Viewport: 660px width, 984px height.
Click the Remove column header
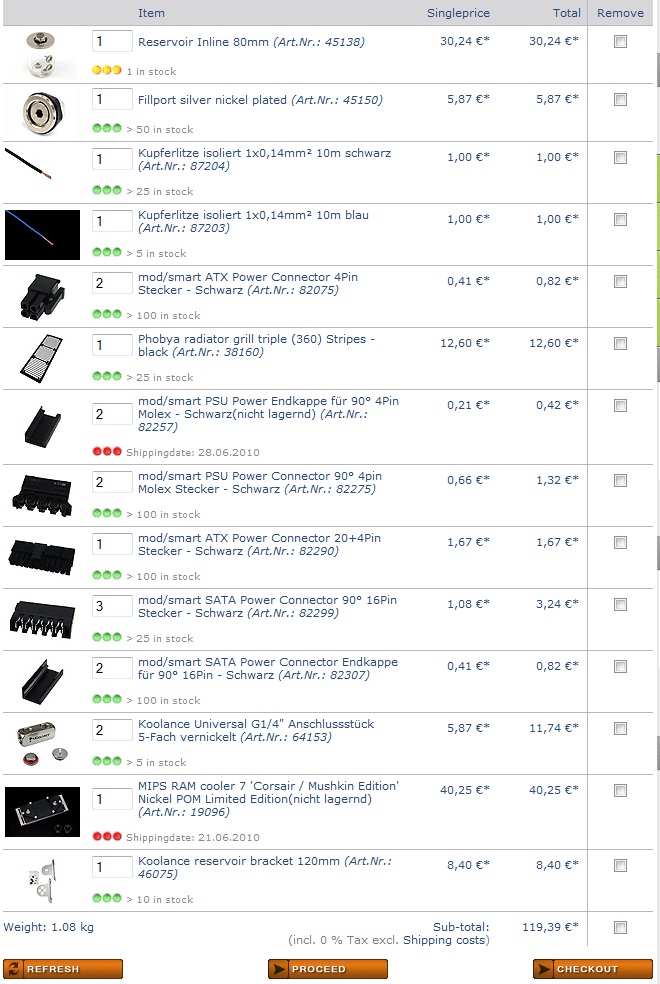620,13
